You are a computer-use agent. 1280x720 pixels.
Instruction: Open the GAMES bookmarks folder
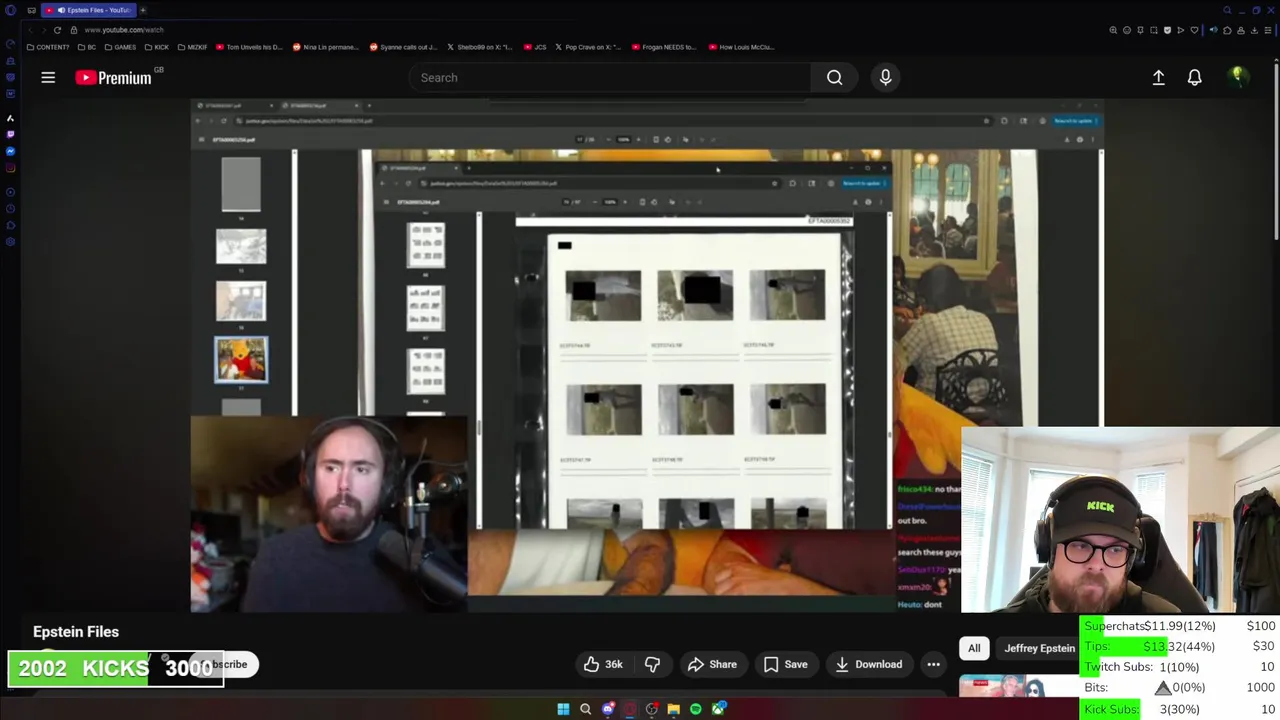point(120,47)
